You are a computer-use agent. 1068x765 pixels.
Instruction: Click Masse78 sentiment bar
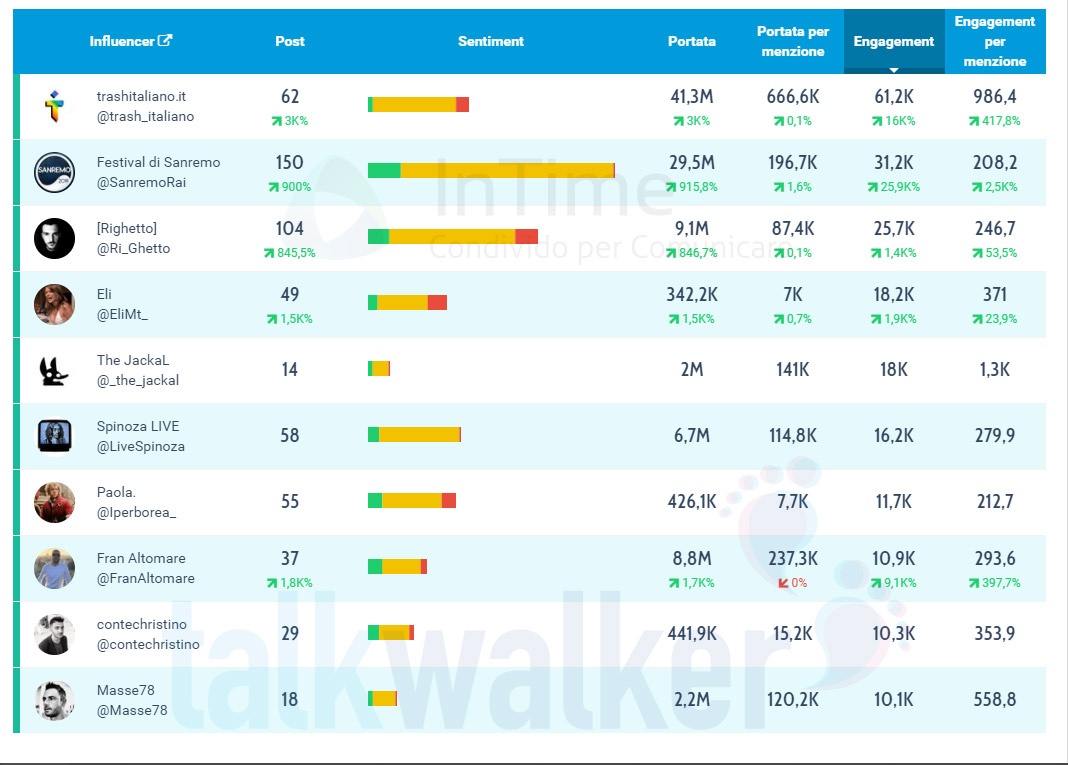[382, 698]
